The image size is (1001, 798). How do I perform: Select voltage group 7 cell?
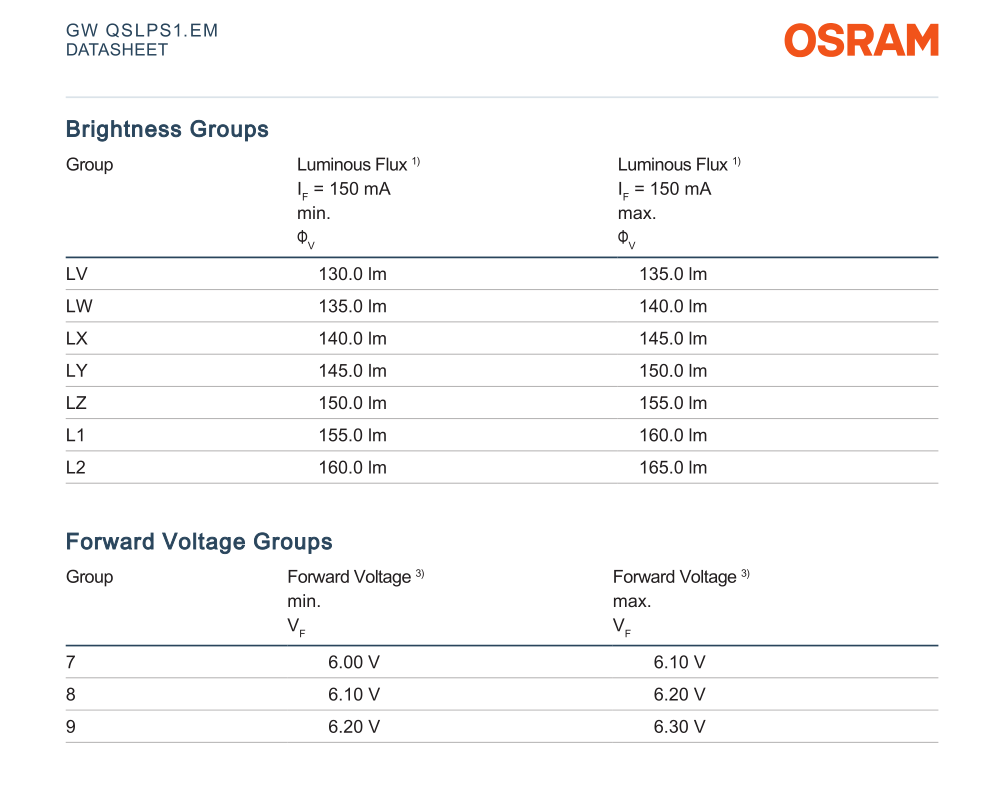71,662
